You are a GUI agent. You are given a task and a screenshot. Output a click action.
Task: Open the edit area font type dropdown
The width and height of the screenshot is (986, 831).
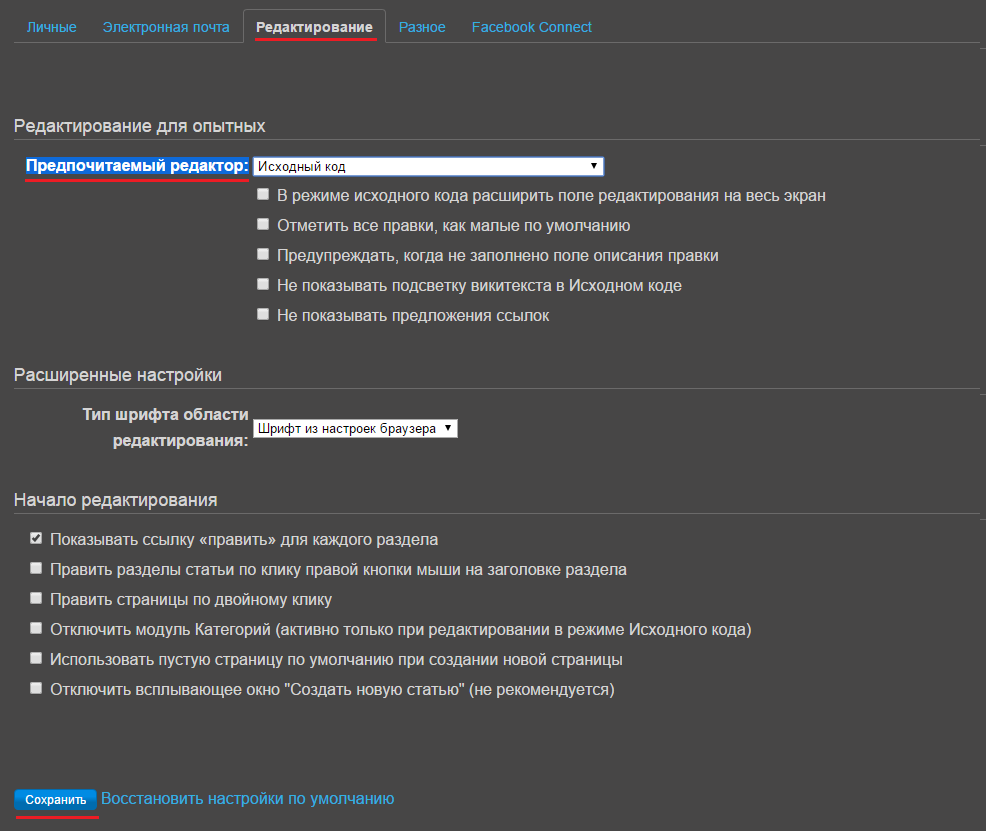tap(355, 429)
